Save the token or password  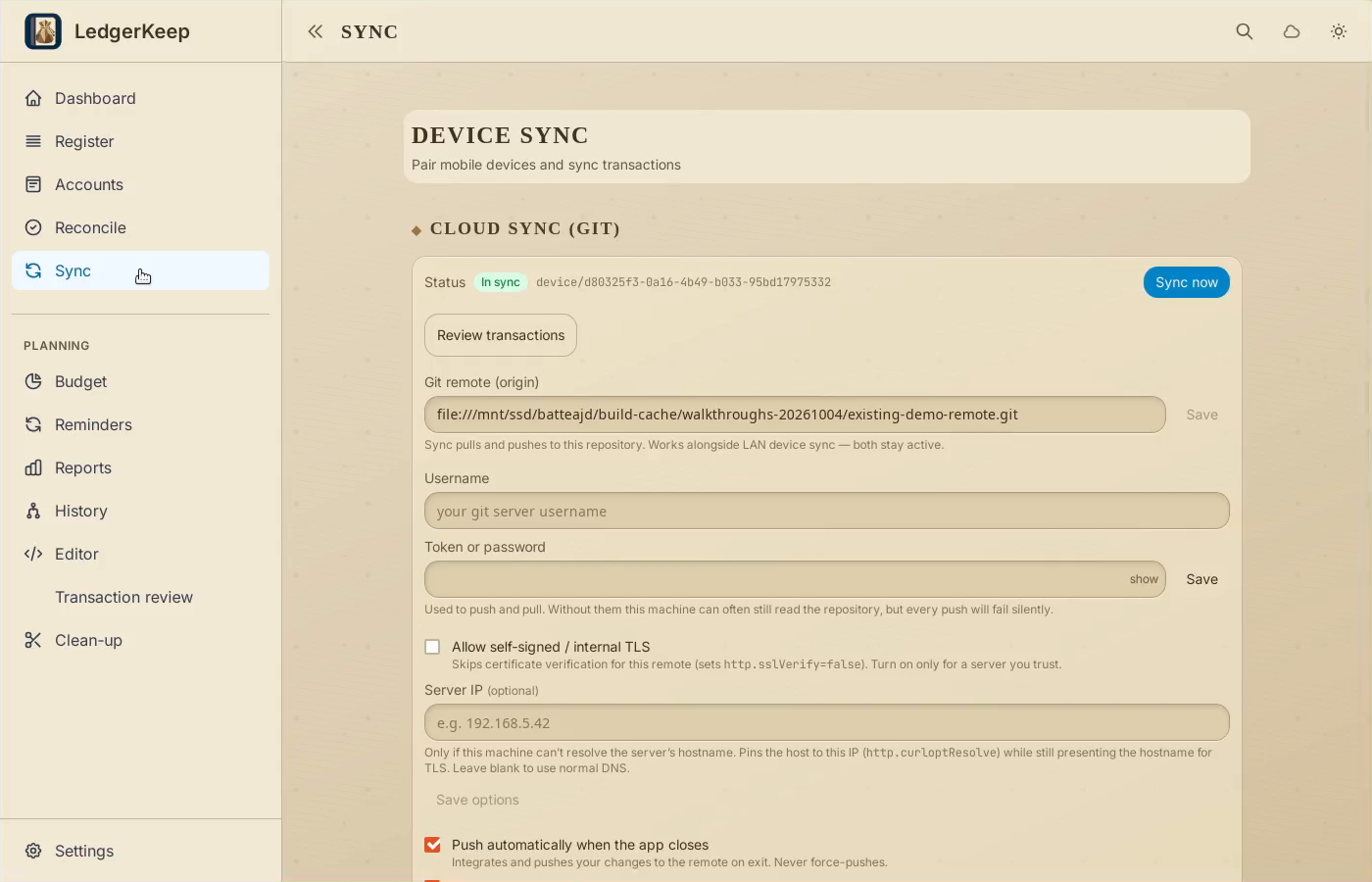coord(1201,579)
